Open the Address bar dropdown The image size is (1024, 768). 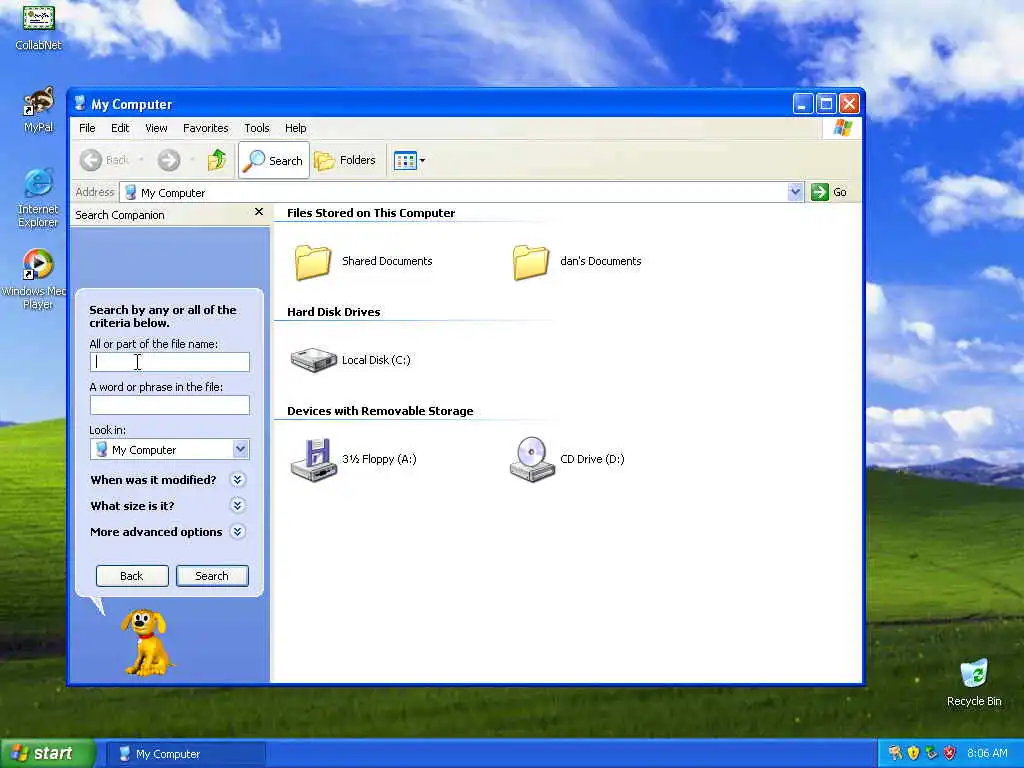[795, 192]
